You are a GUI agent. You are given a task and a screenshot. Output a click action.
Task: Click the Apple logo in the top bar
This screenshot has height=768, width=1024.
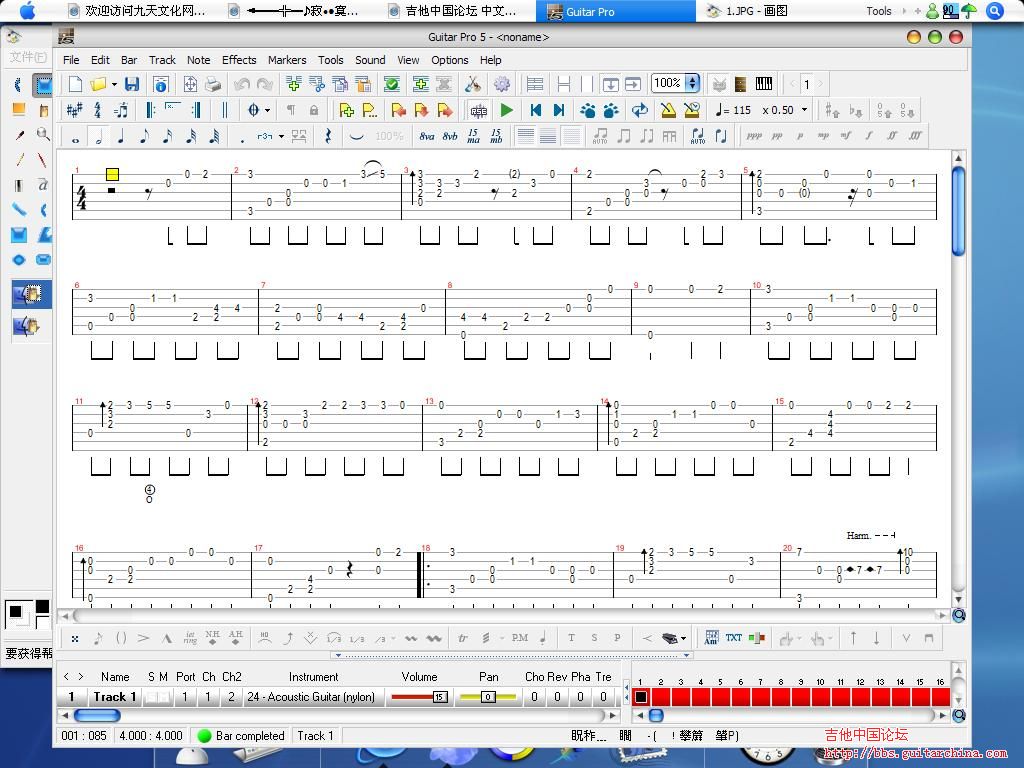27,10
